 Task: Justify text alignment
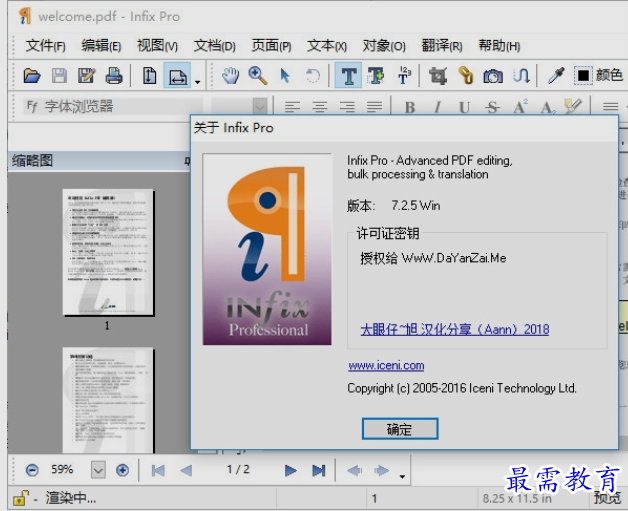(374, 107)
